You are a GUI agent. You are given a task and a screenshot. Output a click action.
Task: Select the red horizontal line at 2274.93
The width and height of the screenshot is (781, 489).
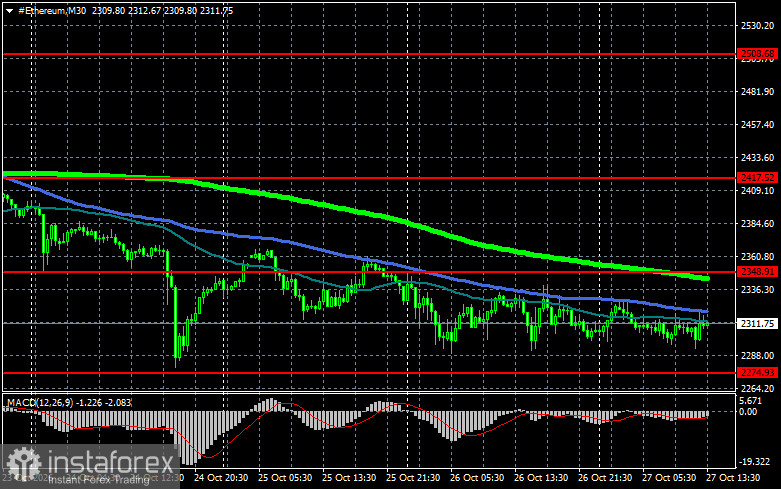(x=369, y=372)
